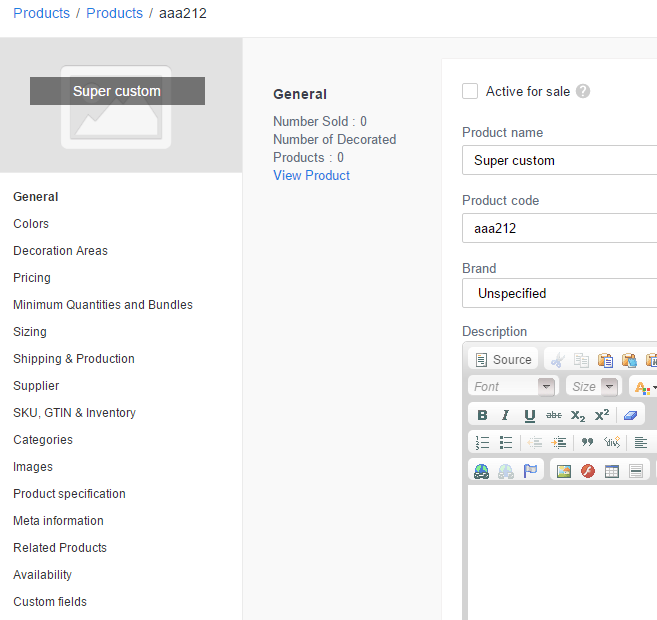This screenshot has height=620, width=657.
Task: Toggle Underline formatting in description editor
Action: click(530, 415)
